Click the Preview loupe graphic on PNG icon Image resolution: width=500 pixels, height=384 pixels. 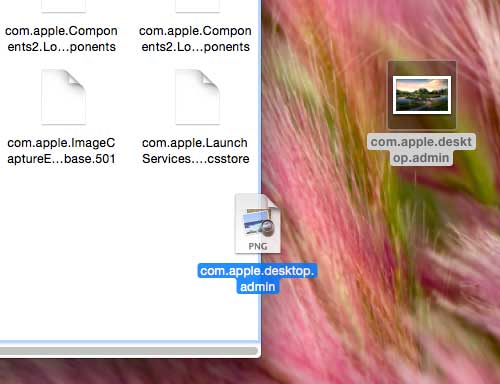point(266,227)
